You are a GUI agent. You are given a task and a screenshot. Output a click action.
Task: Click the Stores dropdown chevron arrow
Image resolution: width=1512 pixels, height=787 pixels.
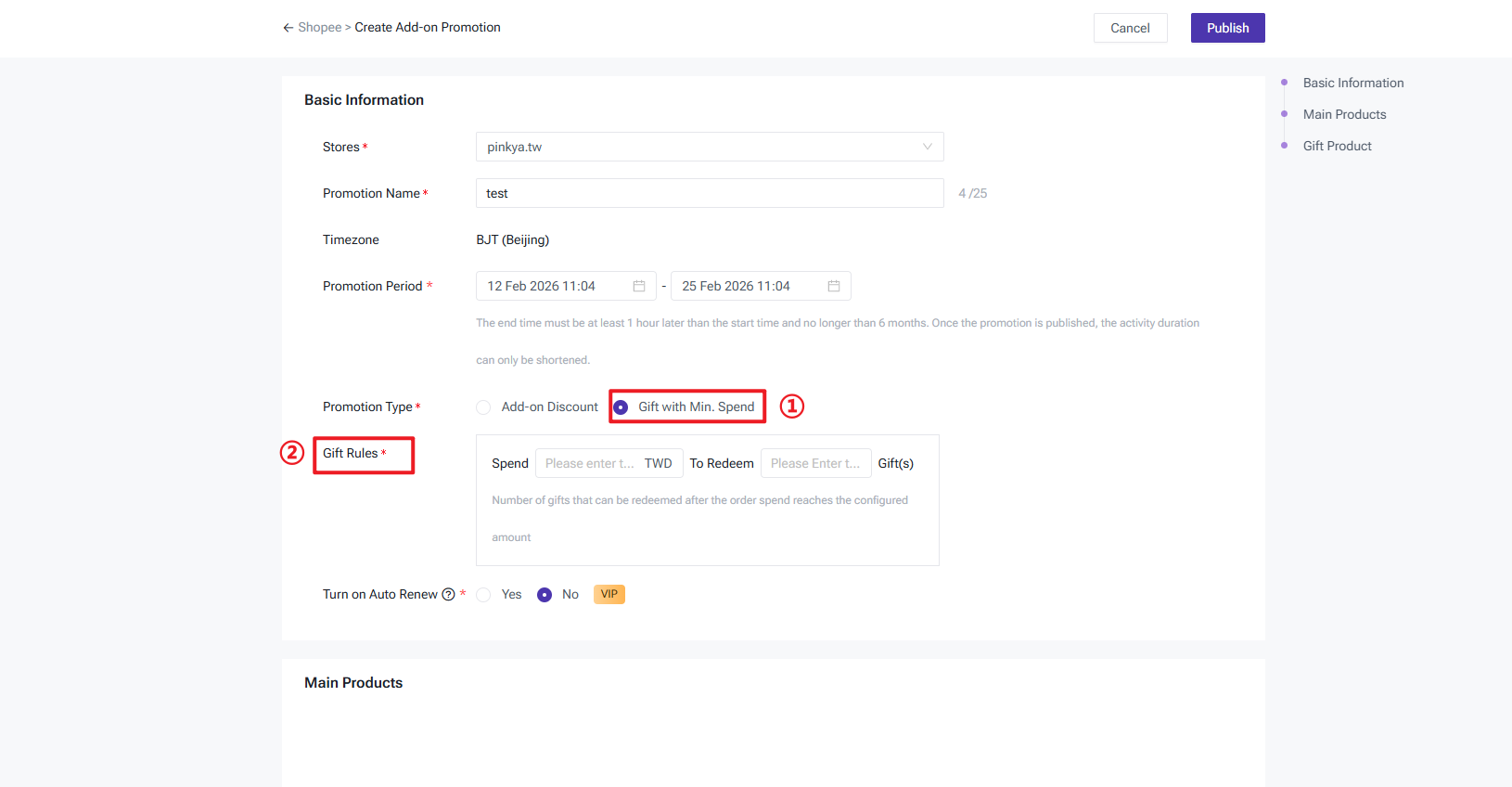(x=927, y=147)
